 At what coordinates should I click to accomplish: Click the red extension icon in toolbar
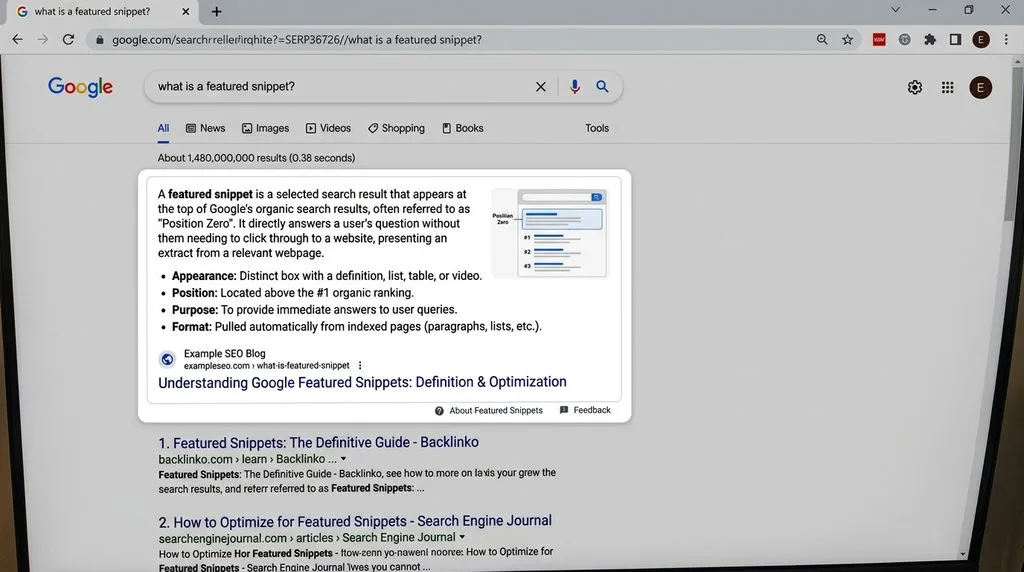coord(879,40)
